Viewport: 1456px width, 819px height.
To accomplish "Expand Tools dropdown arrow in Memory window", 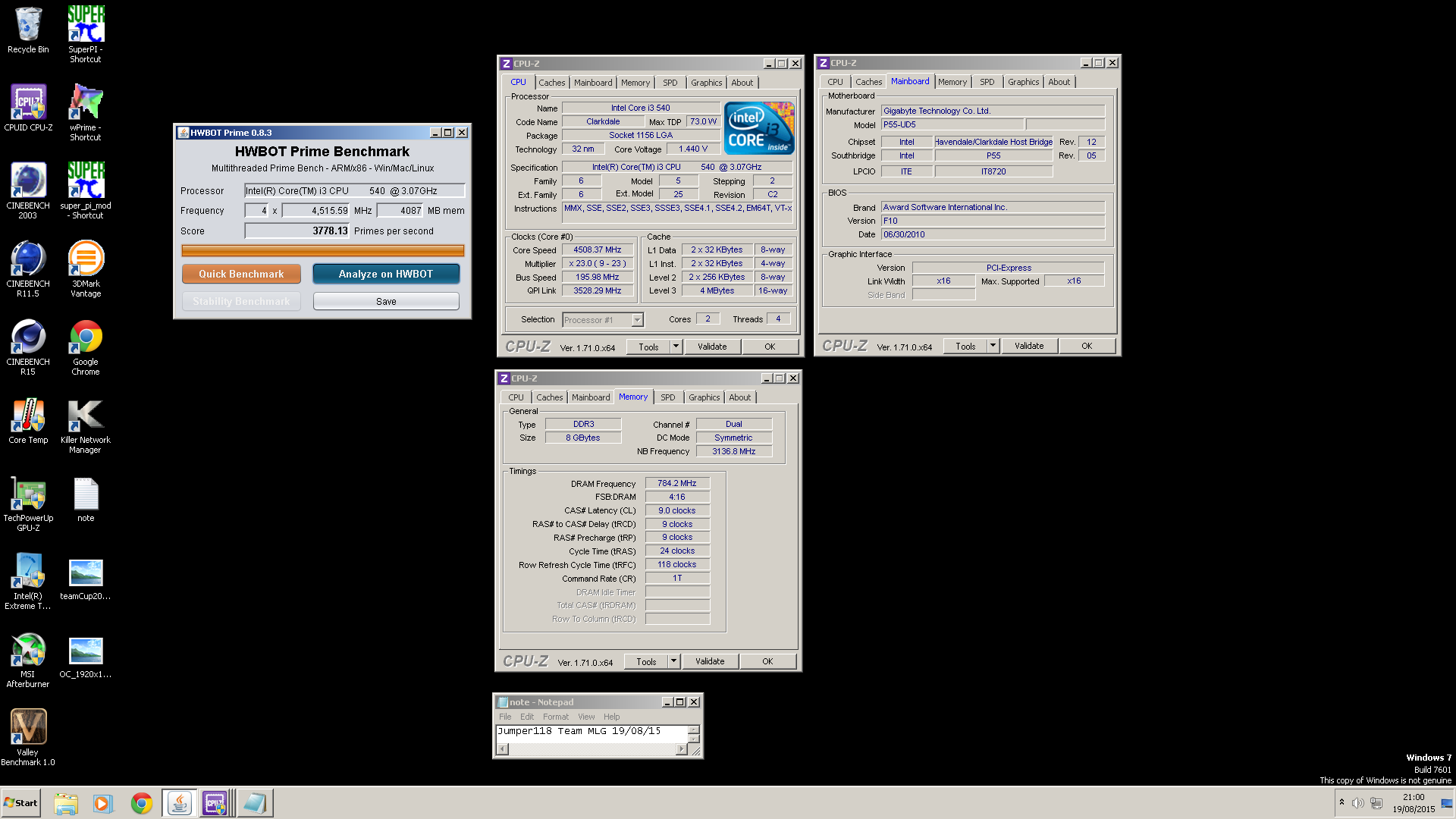I will coord(673,661).
